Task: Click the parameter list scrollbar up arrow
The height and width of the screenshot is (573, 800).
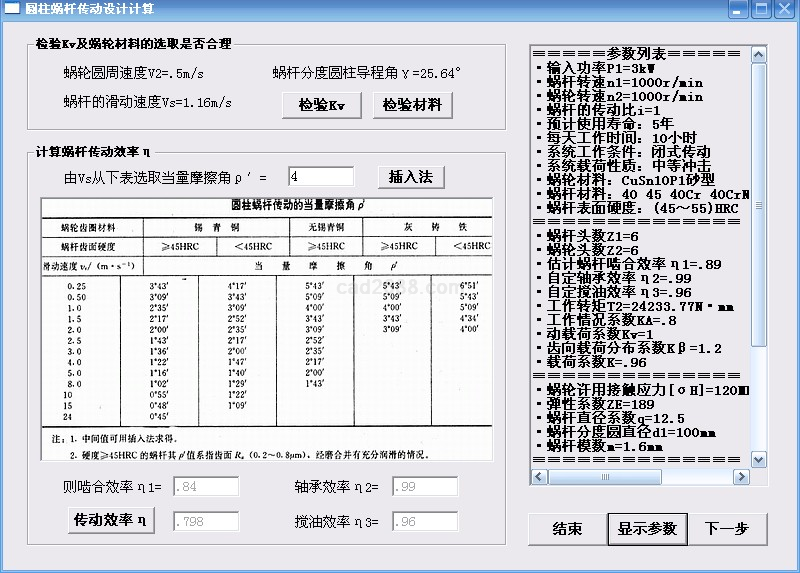Action: click(759, 54)
